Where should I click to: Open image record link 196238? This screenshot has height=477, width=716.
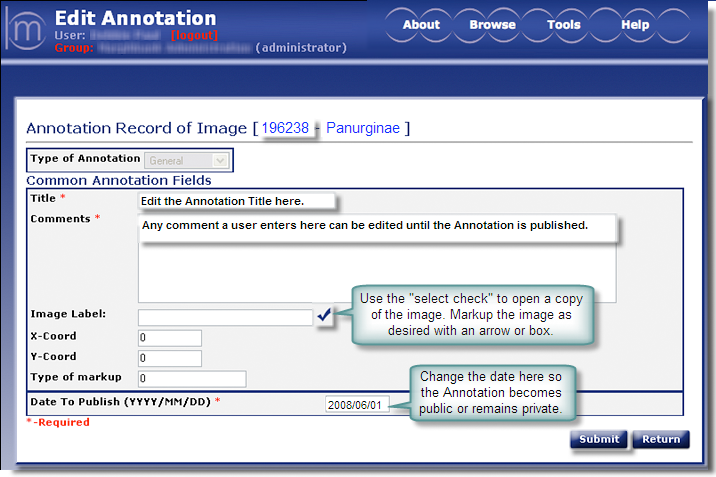[285, 128]
